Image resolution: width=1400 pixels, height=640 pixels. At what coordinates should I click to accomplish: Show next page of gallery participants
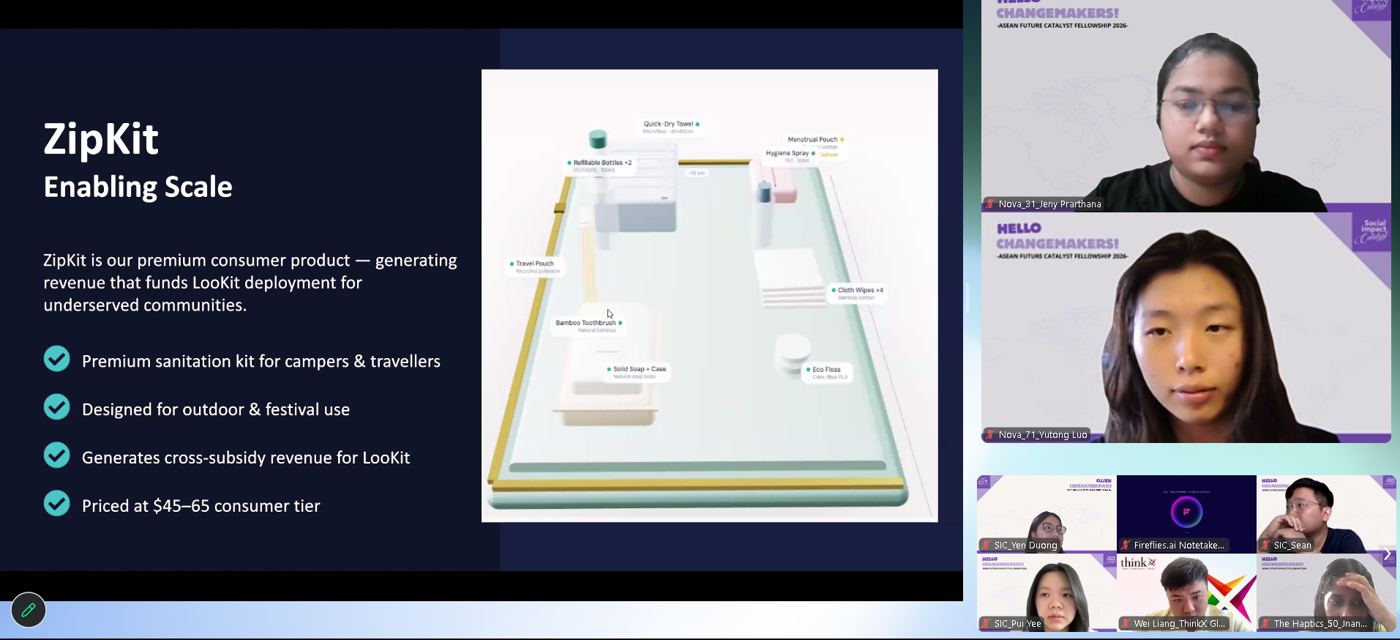click(x=1387, y=554)
